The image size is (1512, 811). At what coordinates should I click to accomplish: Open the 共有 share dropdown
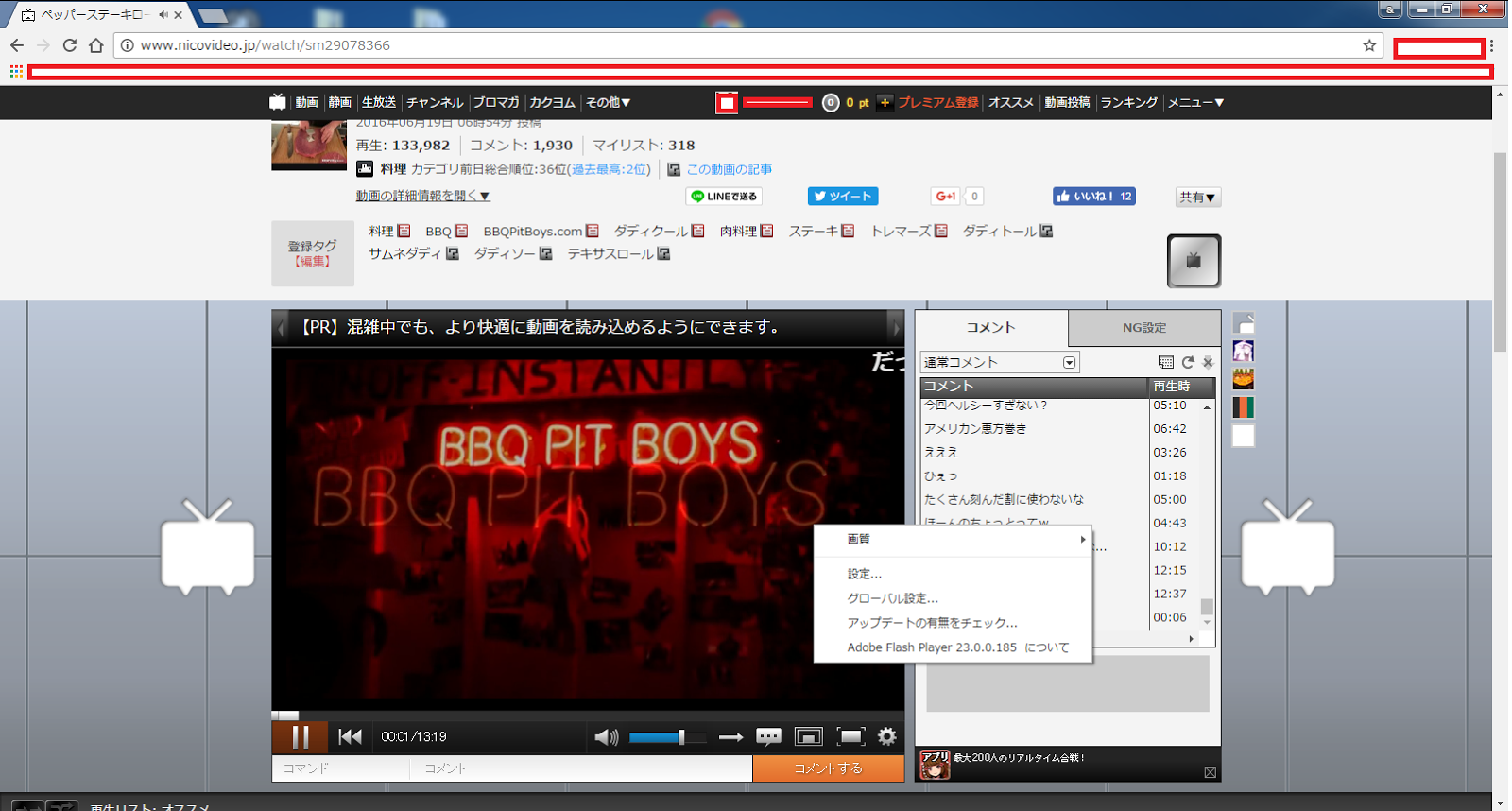[x=1197, y=197]
